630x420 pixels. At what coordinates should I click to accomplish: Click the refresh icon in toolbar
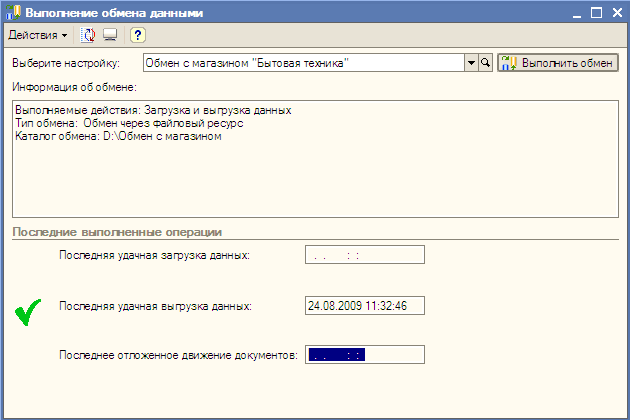pyautogui.click(x=89, y=35)
